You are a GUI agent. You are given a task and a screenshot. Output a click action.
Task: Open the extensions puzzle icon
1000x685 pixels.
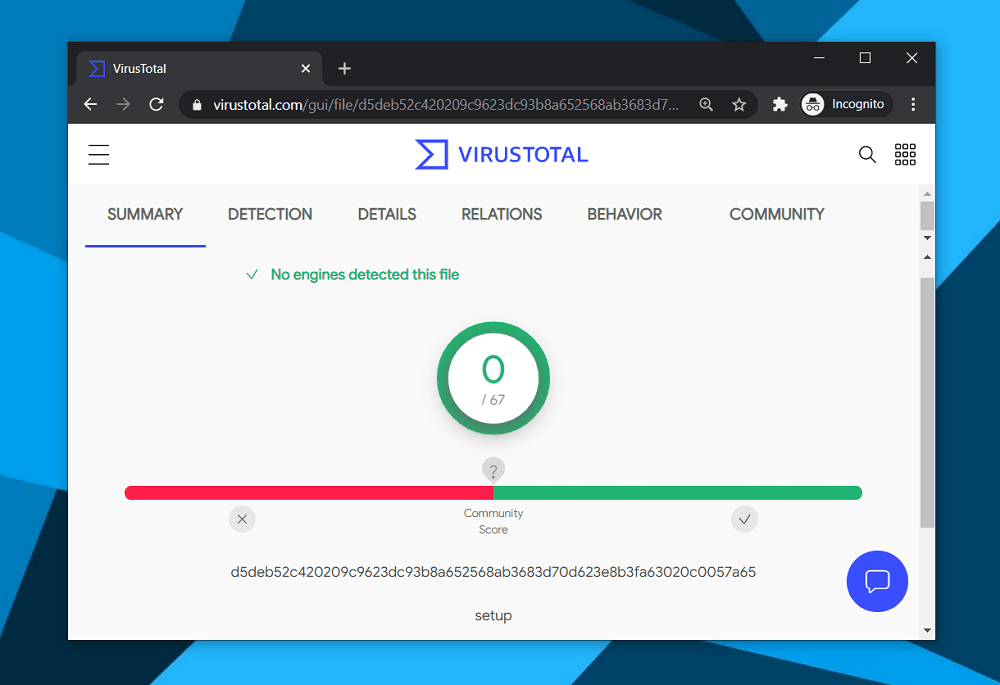779,104
